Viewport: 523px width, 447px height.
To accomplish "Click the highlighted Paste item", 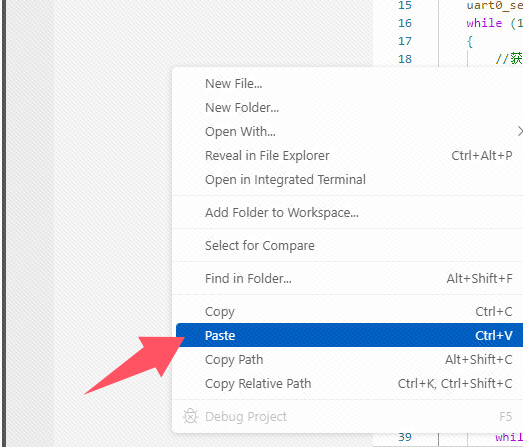I will coord(349,335).
